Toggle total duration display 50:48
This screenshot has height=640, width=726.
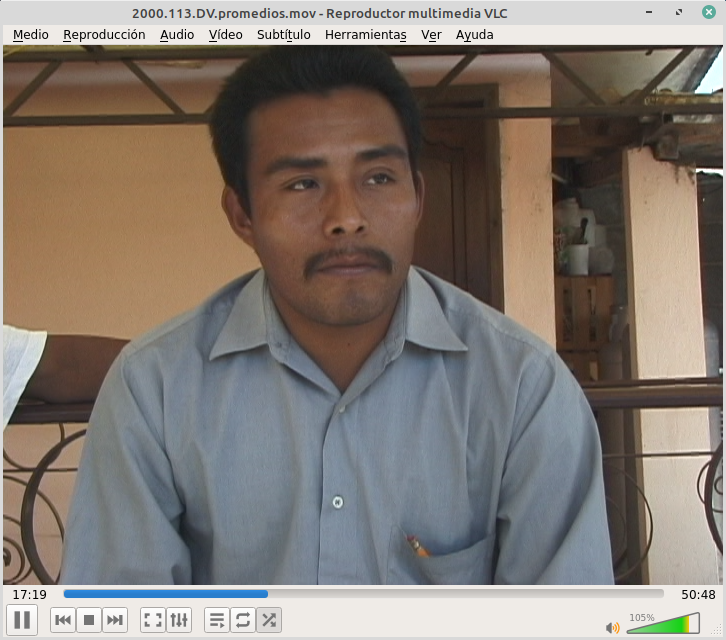coord(698,594)
